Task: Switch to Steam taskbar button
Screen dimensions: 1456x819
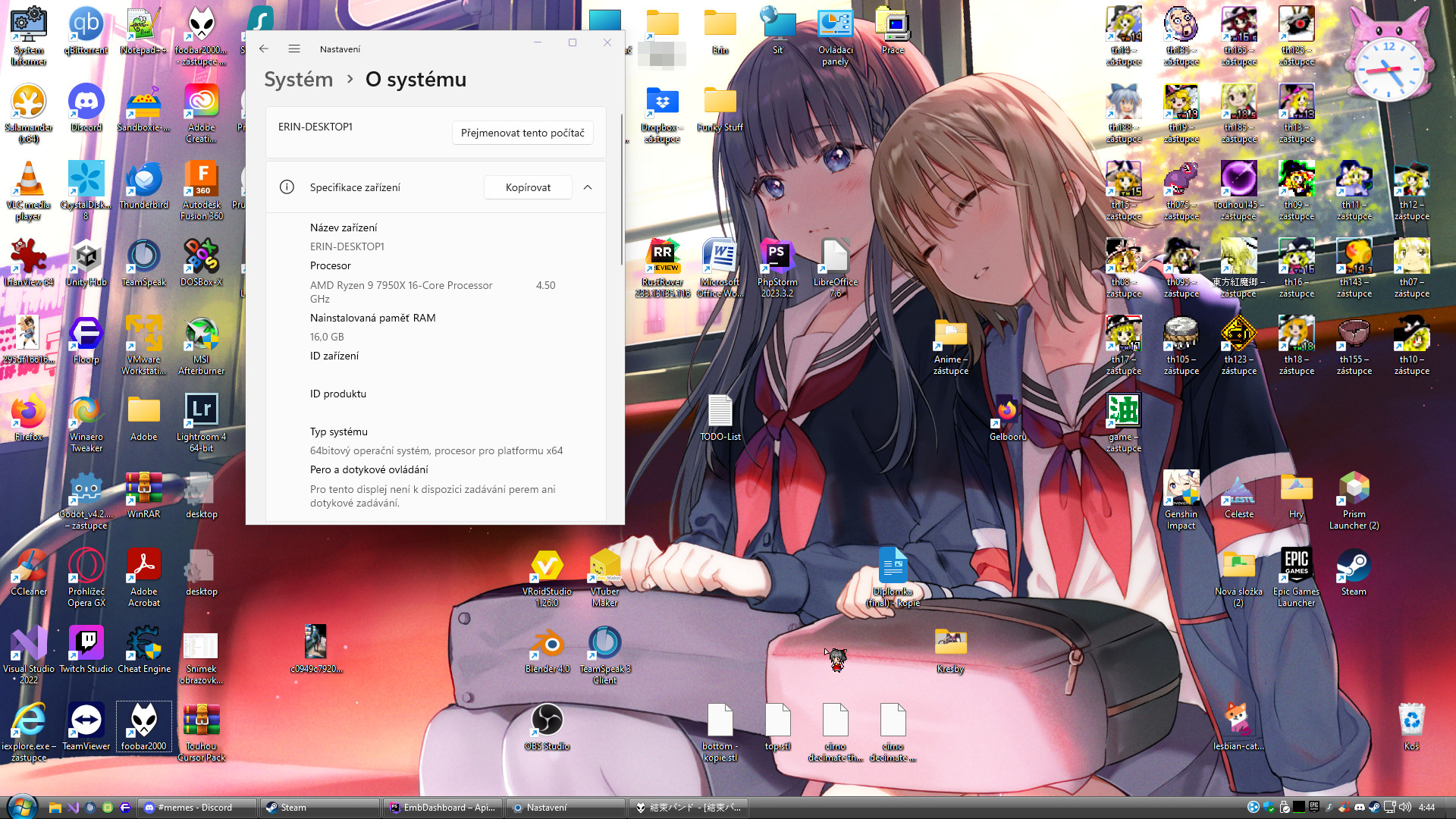Action: 318,808
